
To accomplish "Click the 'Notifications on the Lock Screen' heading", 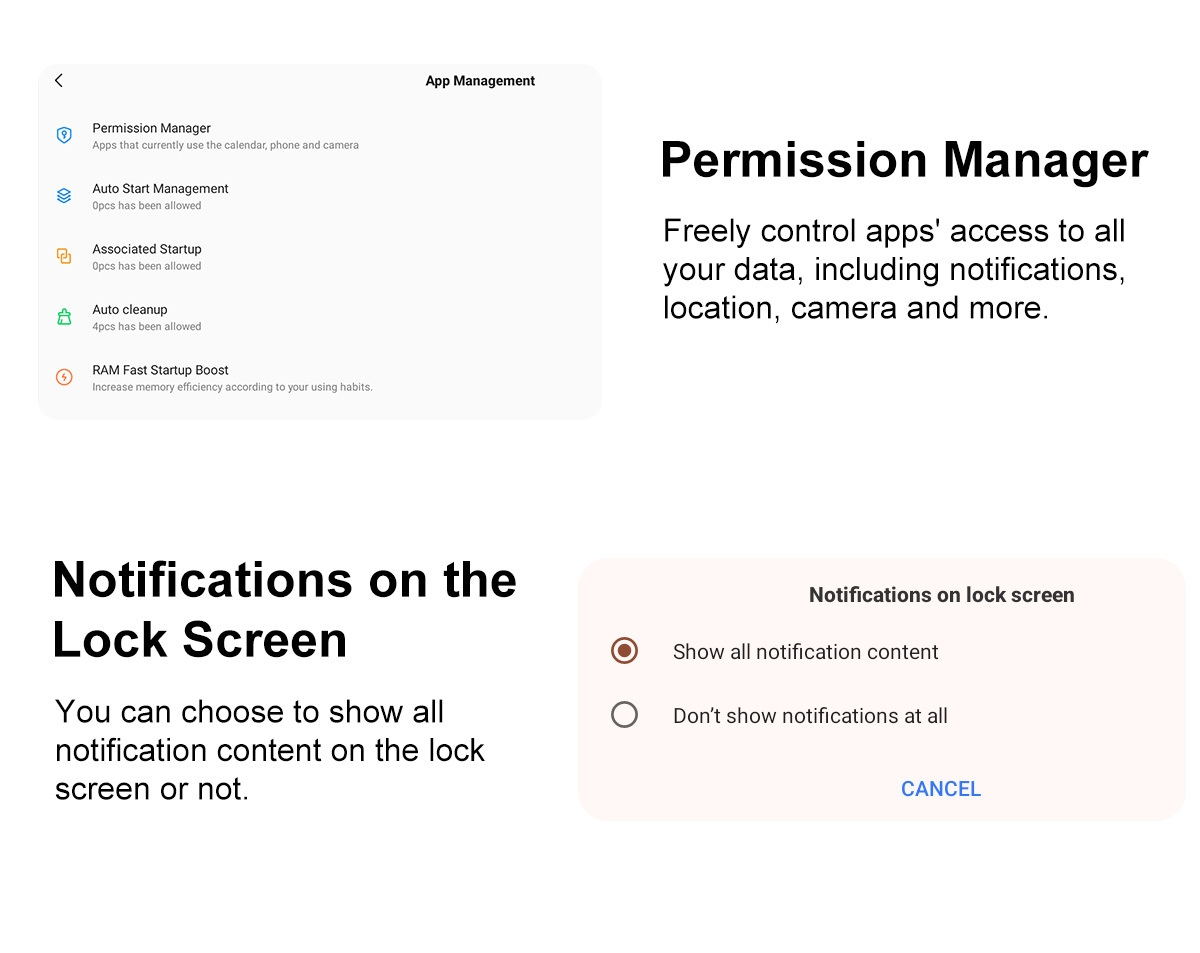I will [x=284, y=609].
